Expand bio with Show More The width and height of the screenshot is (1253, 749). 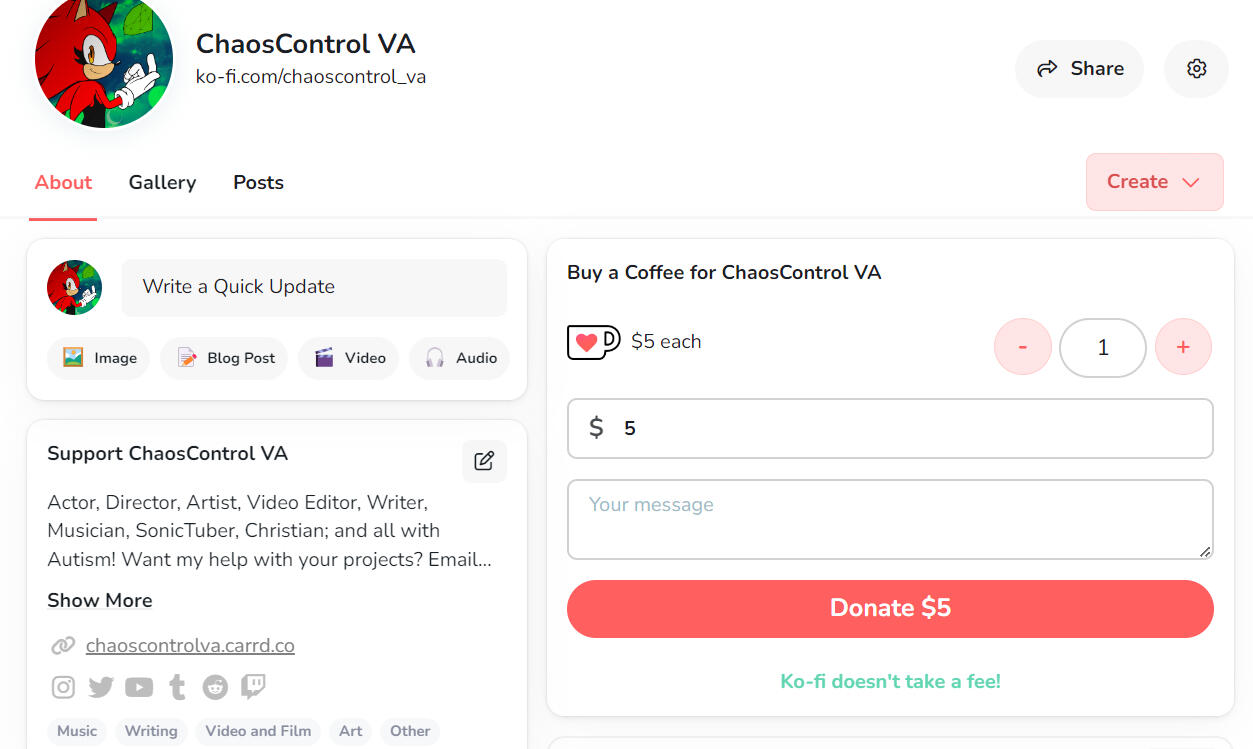click(x=100, y=600)
